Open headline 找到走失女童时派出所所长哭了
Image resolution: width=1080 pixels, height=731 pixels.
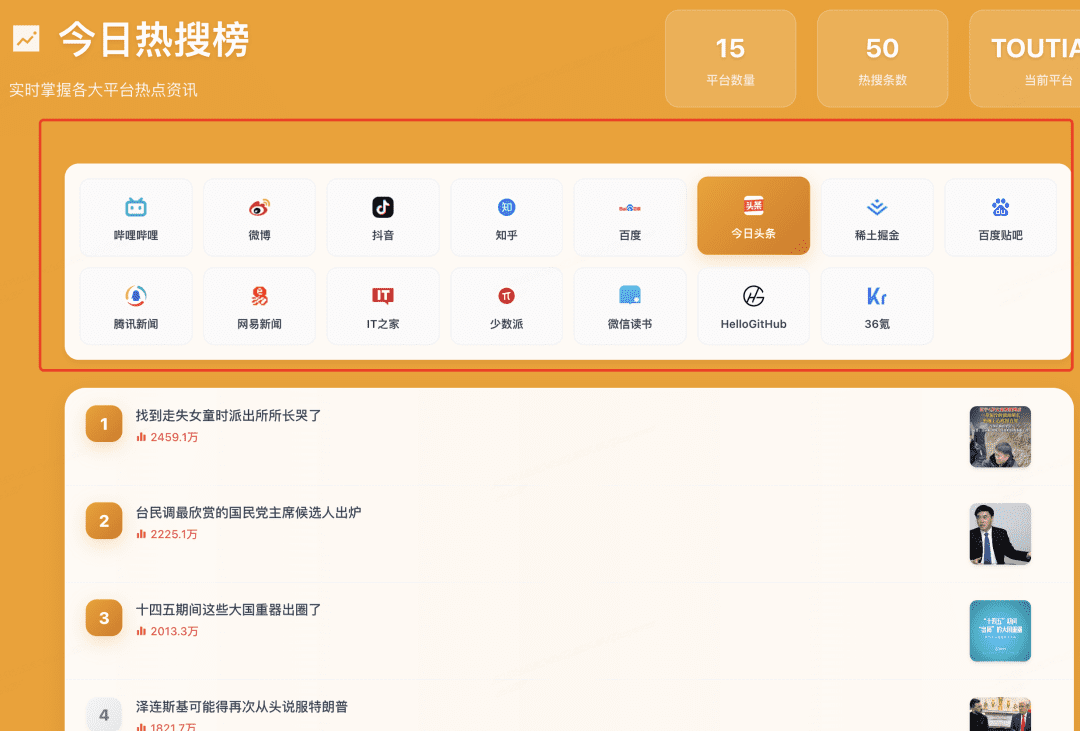click(x=229, y=415)
